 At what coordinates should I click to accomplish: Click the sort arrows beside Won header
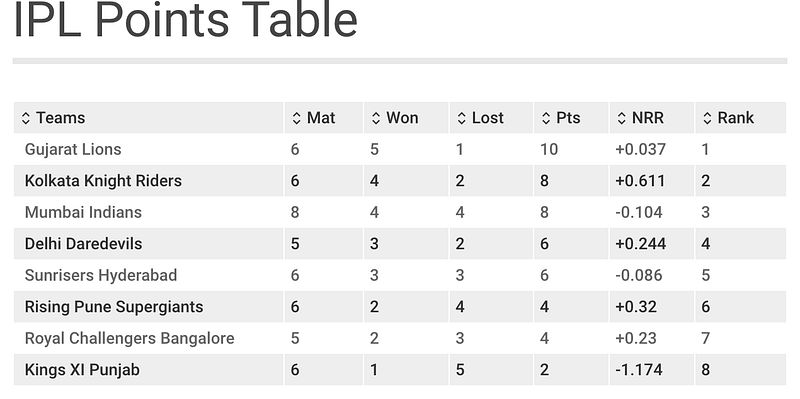point(376,118)
